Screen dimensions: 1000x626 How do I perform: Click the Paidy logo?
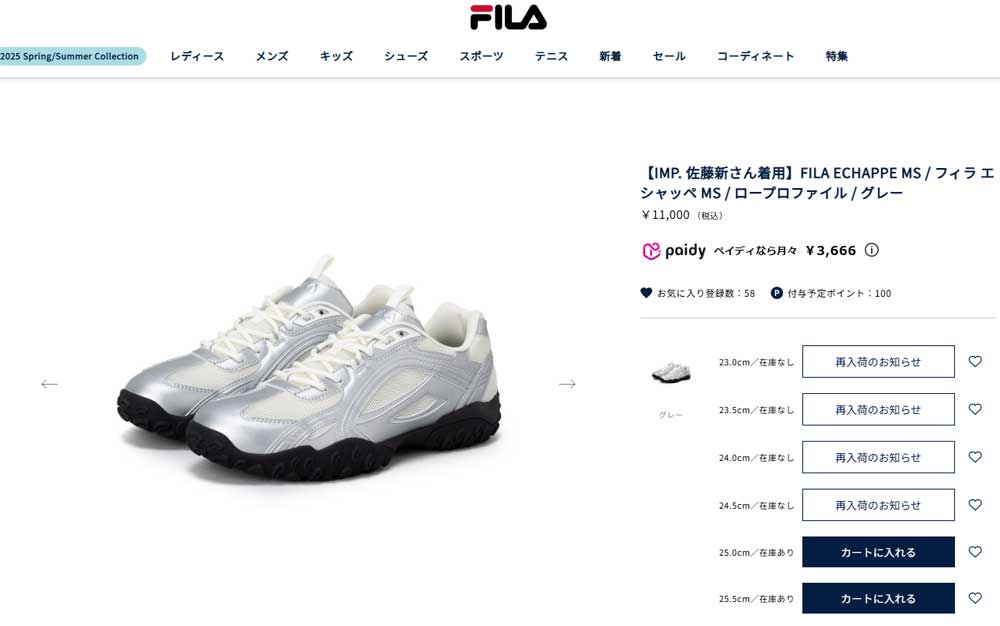point(673,251)
